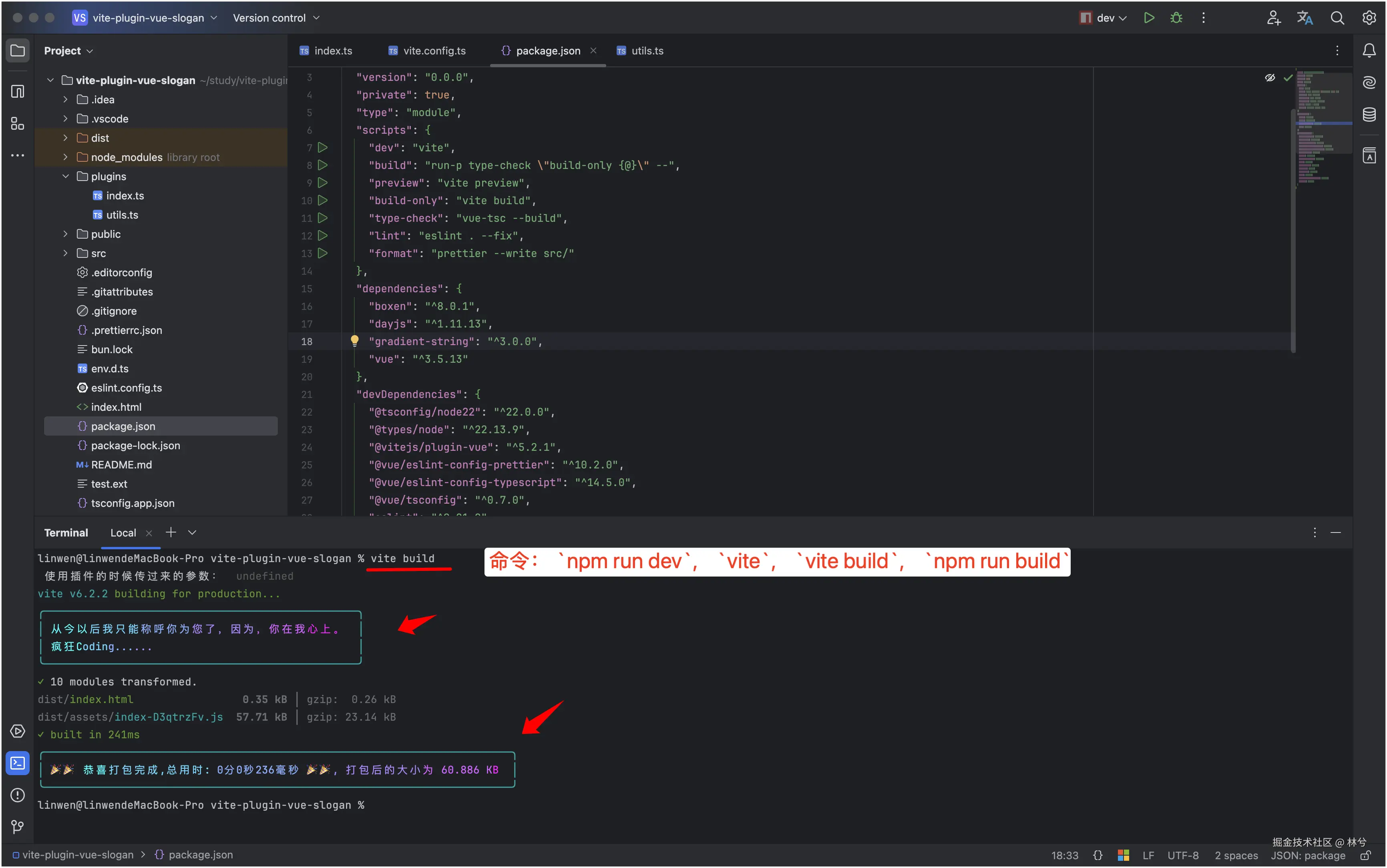Click the editor vertical scrollbar
Image resolution: width=1387 pixels, height=868 pixels.
click(1293, 230)
